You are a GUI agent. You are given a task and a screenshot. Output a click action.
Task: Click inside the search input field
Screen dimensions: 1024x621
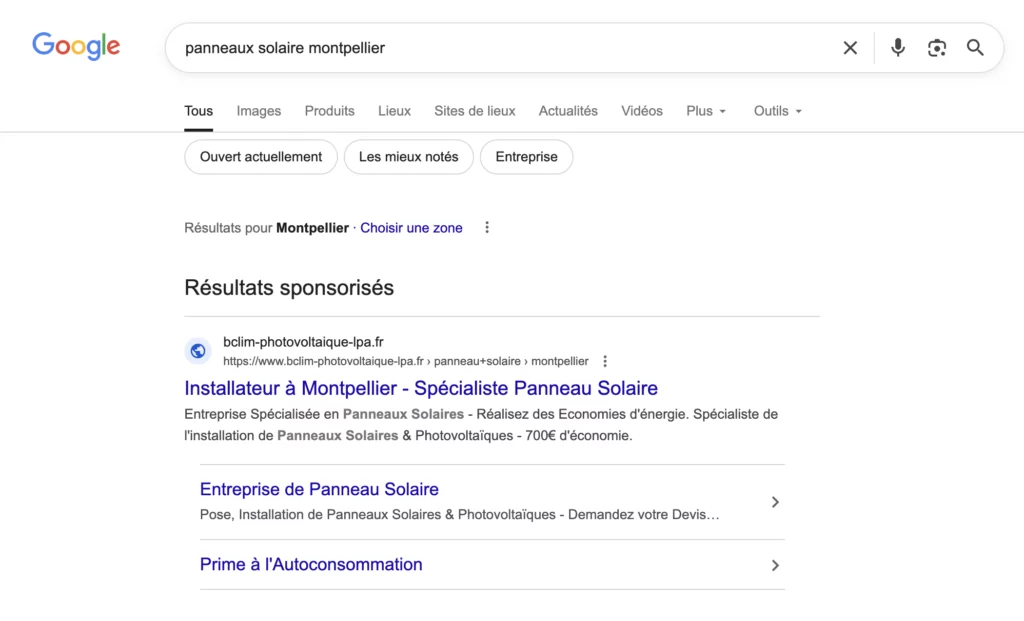450,47
